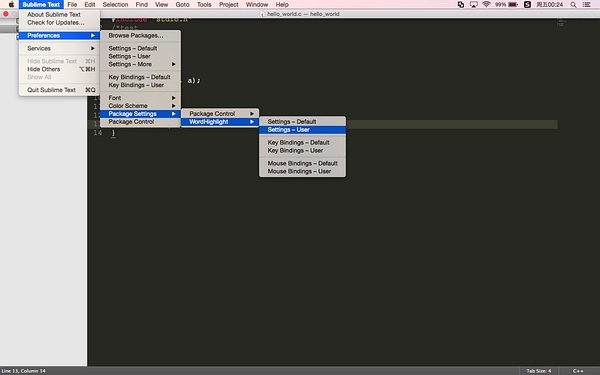The height and width of the screenshot is (375, 600).
Task: Choose Quit Sublime Text
Action: coord(59,90)
